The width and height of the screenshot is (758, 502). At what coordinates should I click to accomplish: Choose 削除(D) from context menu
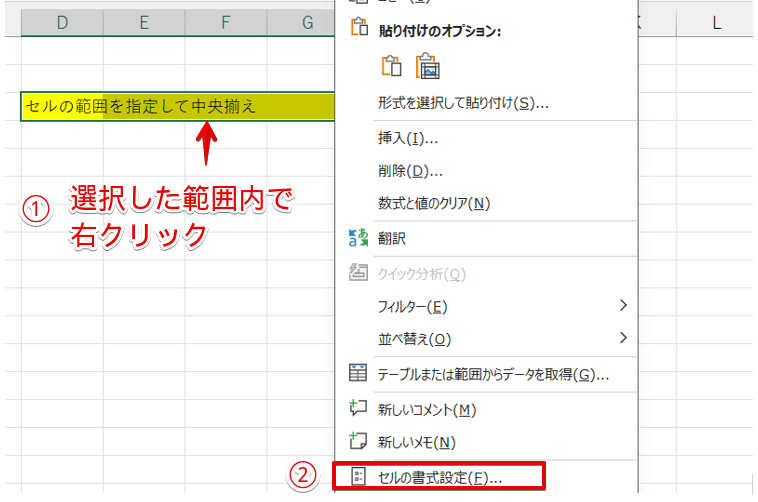410,171
